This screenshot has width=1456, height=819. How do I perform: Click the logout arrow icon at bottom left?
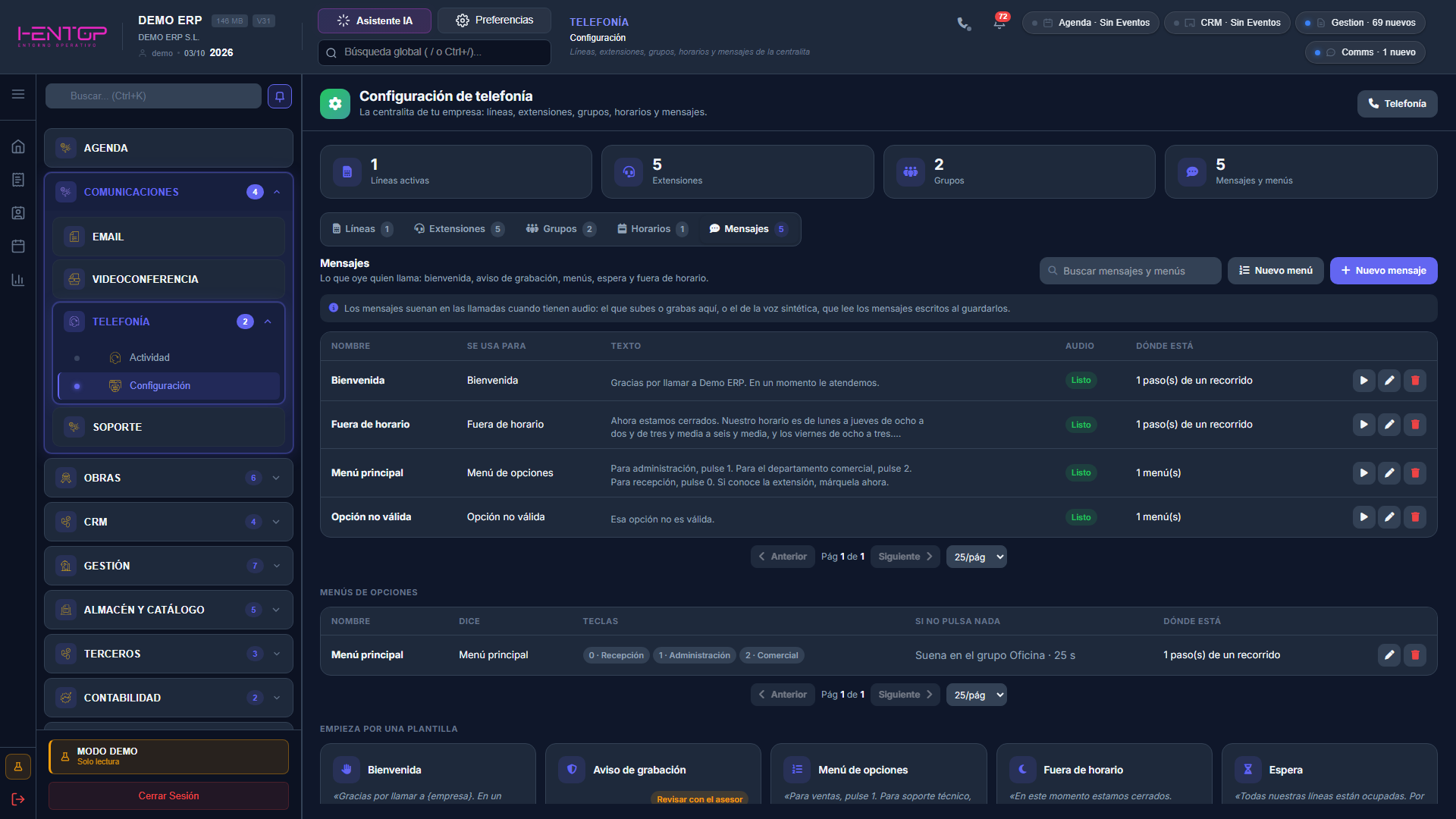[x=18, y=799]
